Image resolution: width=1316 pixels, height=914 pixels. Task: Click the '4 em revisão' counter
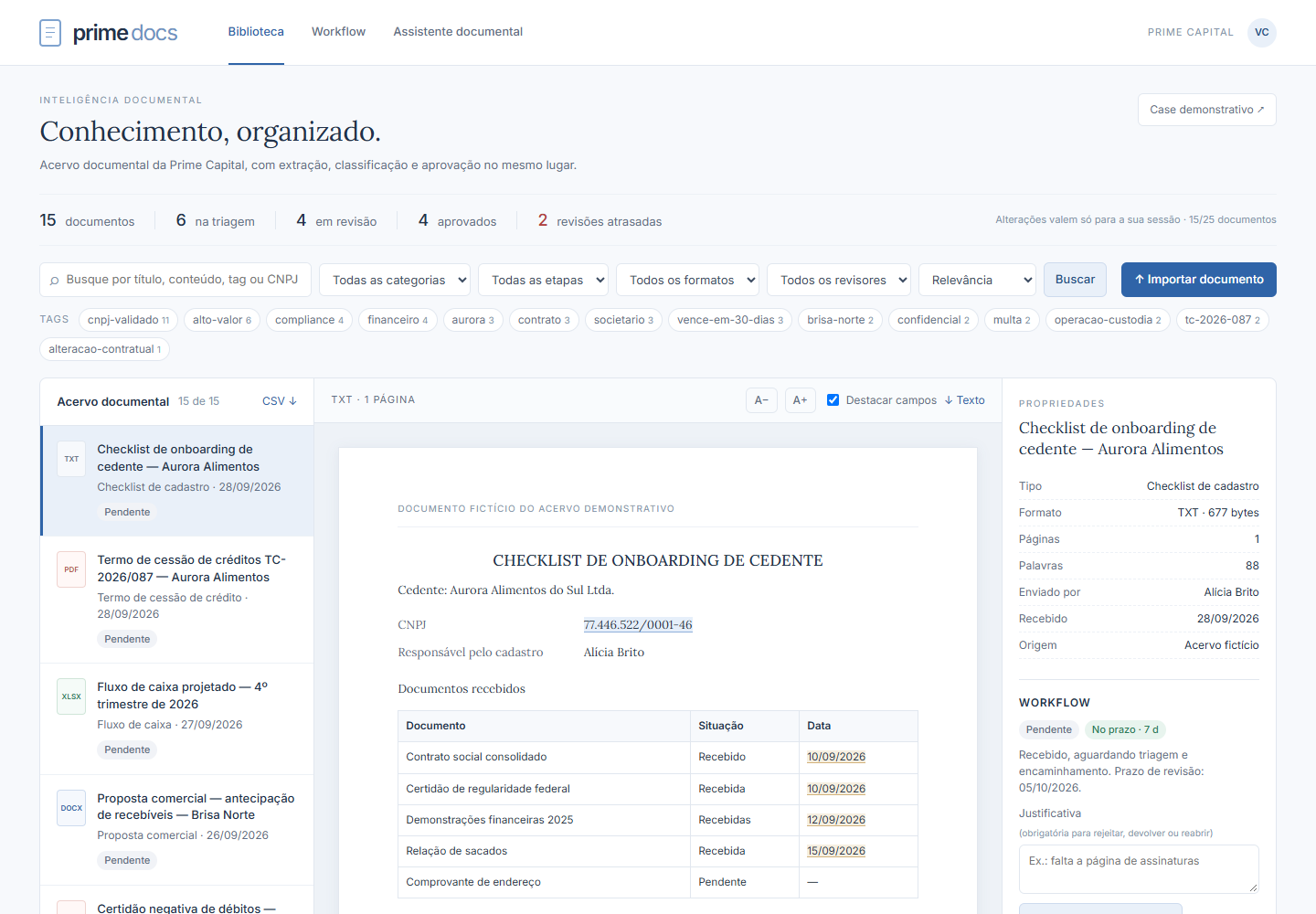336,220
